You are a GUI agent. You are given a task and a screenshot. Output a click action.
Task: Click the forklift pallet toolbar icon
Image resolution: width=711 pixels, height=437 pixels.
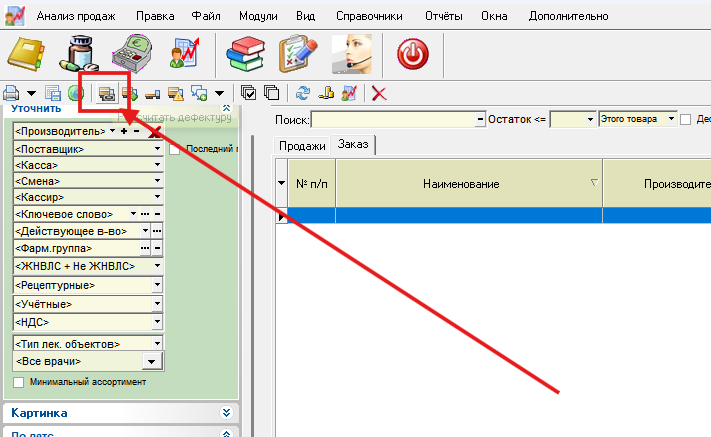152,94
